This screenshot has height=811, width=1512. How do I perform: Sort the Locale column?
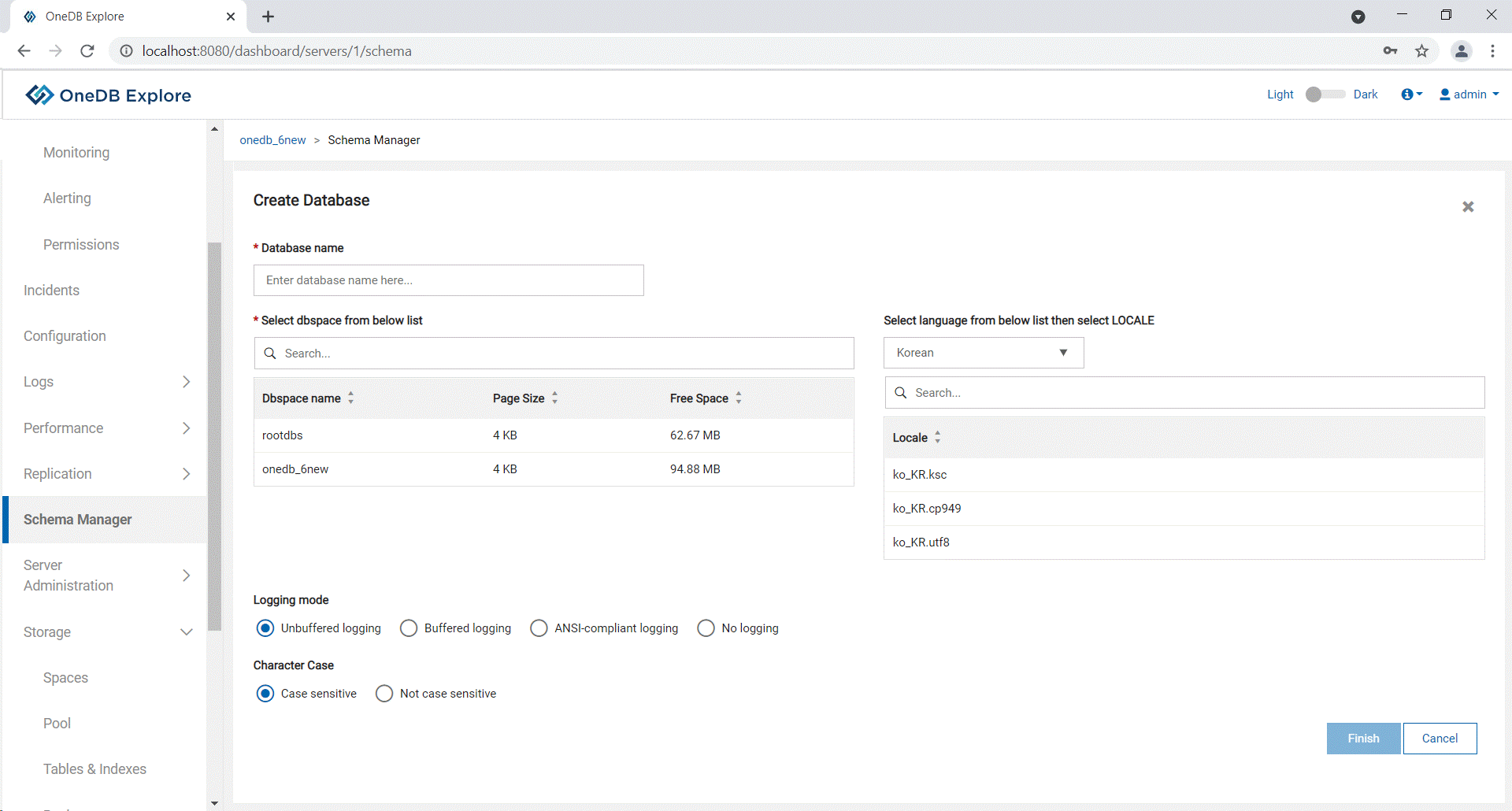(937, 438)
